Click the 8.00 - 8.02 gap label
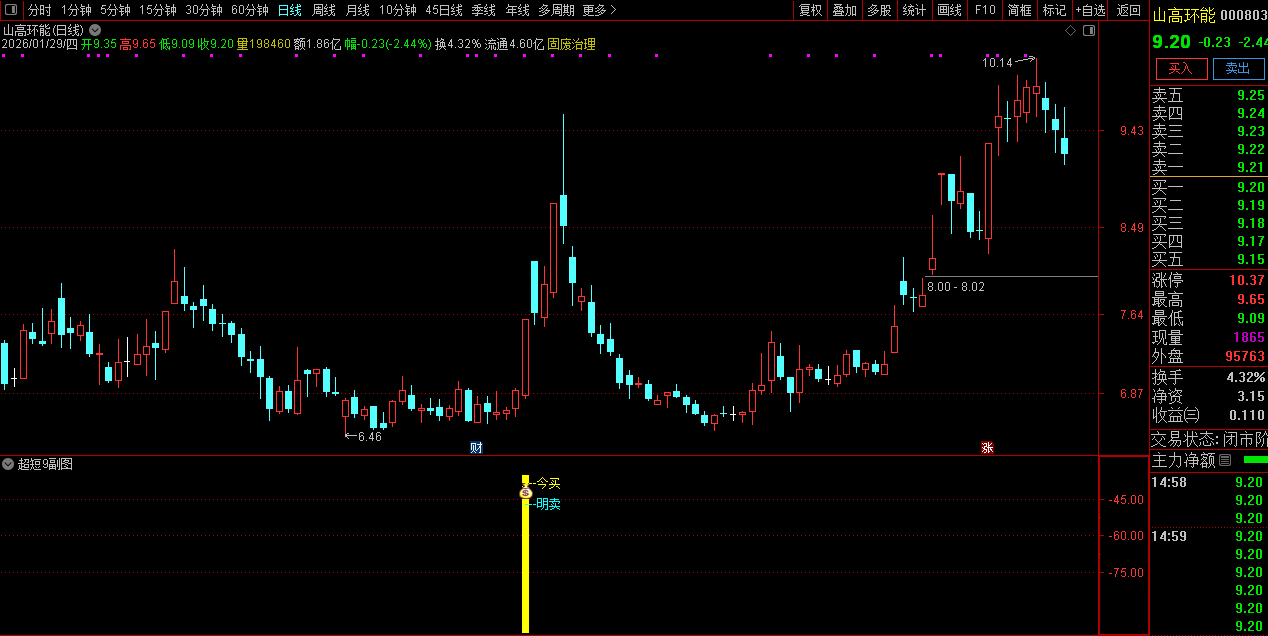The image size is (1268, 636). coord(956,287)
